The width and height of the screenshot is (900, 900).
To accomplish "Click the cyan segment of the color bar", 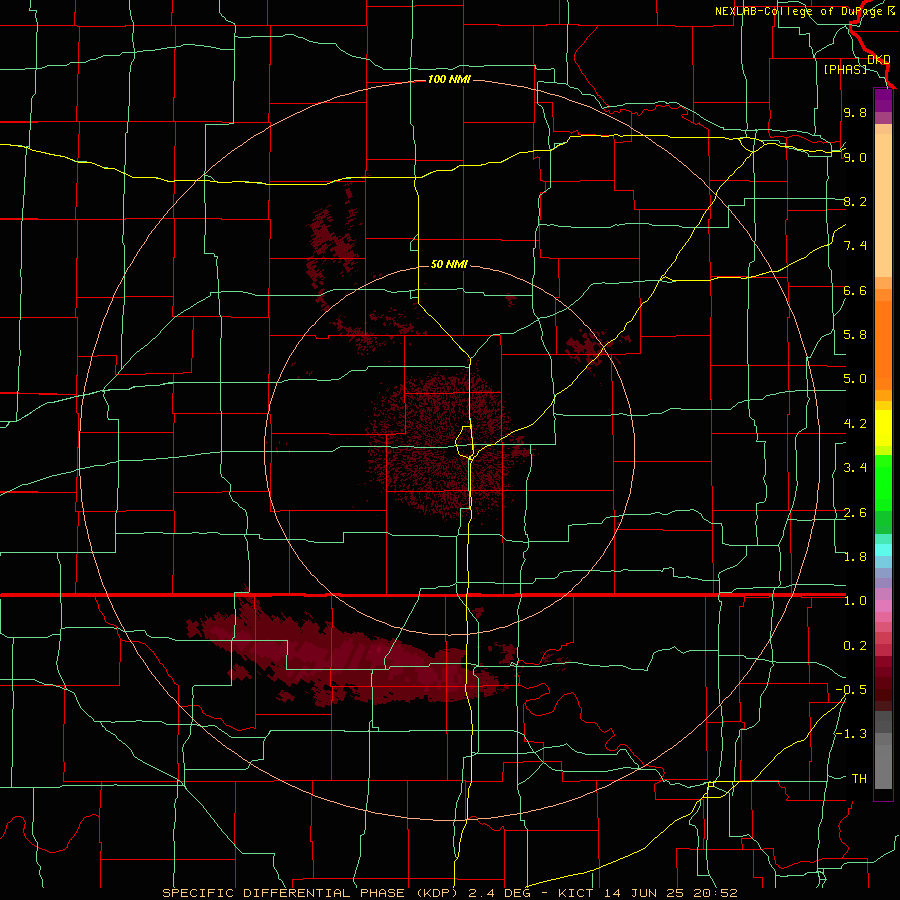I will [883, 550].
